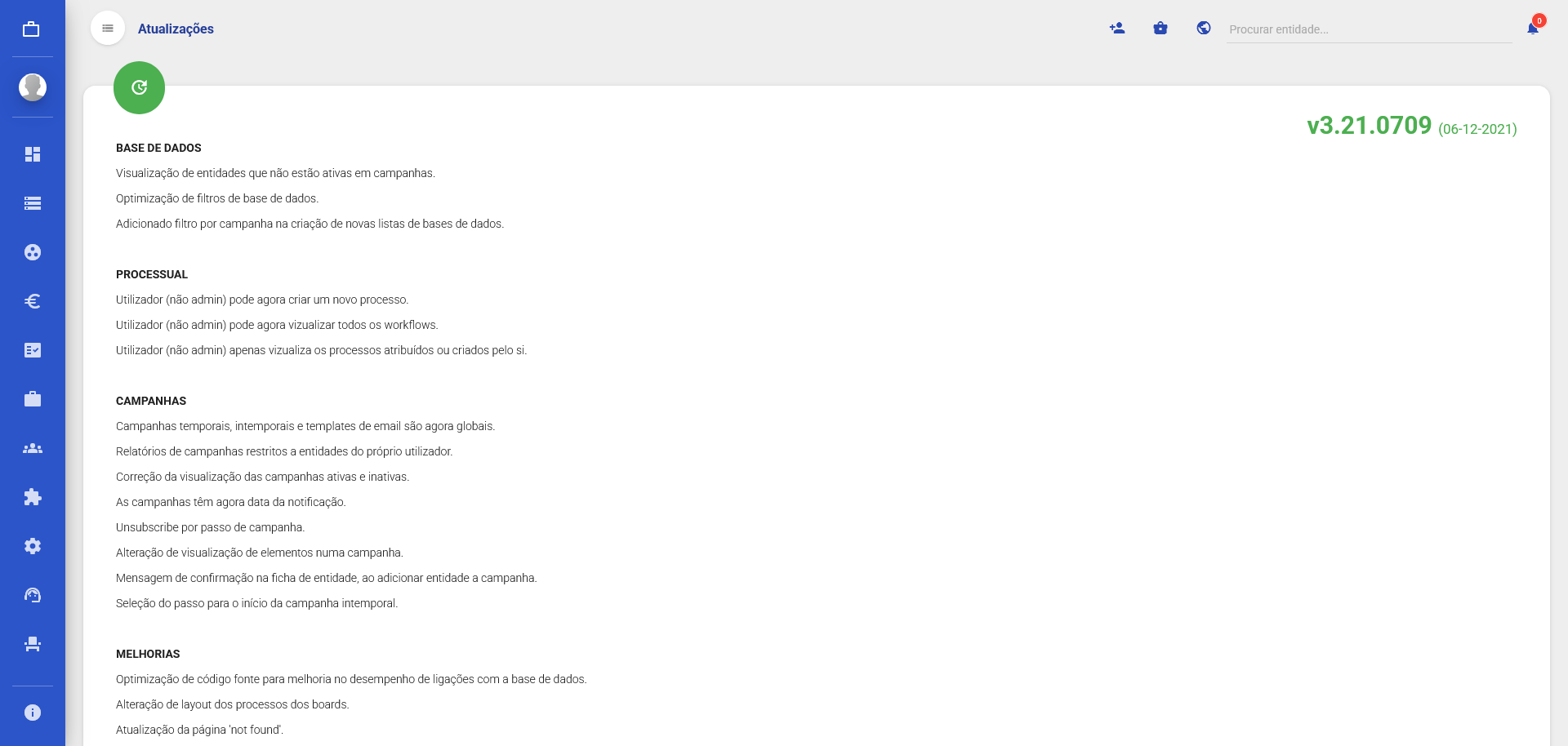Click the info icon at sidebar bottom
This screenshot has height=746, width=1568.
click(x=33, y=713)
